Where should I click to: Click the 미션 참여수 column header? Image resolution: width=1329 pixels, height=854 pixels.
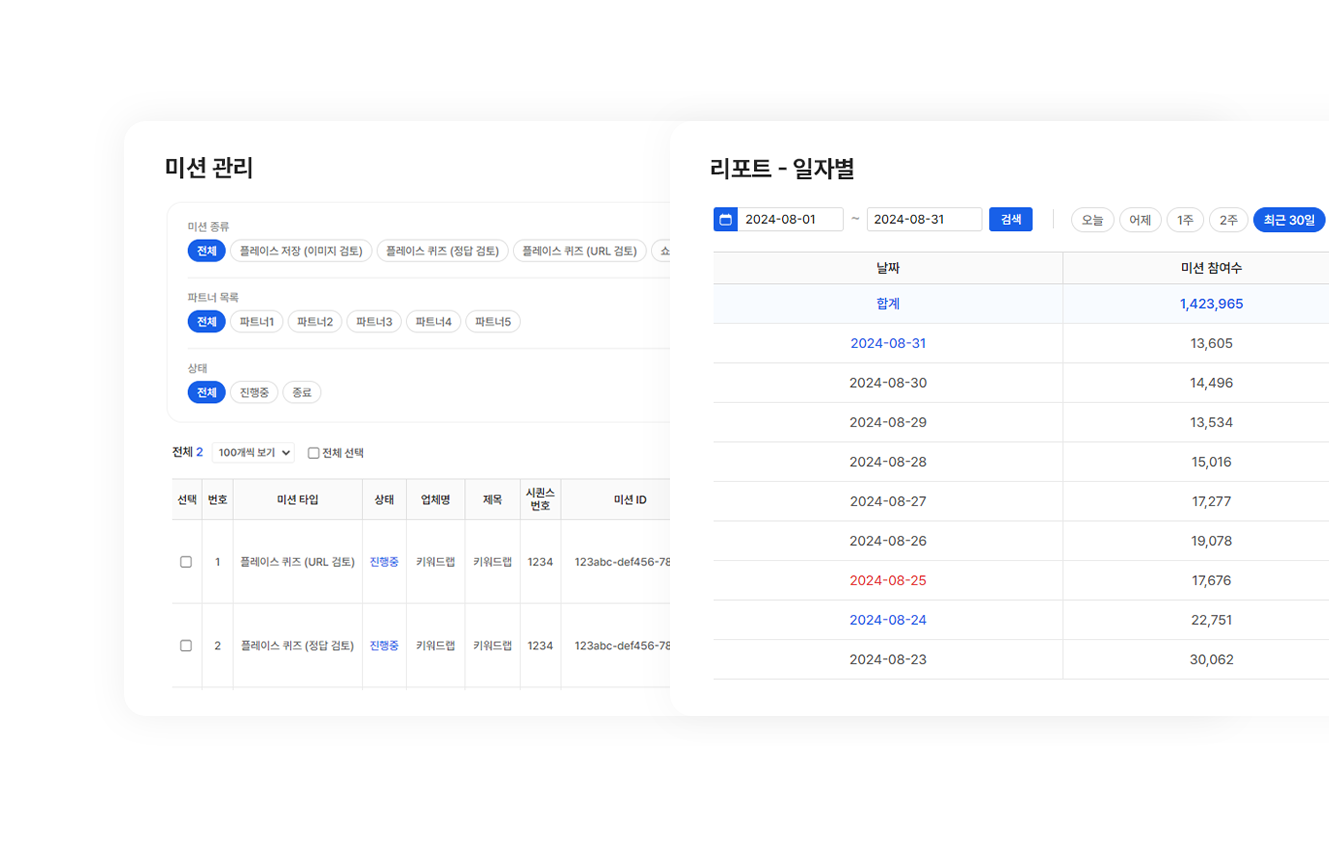(x=1211, y=268)
